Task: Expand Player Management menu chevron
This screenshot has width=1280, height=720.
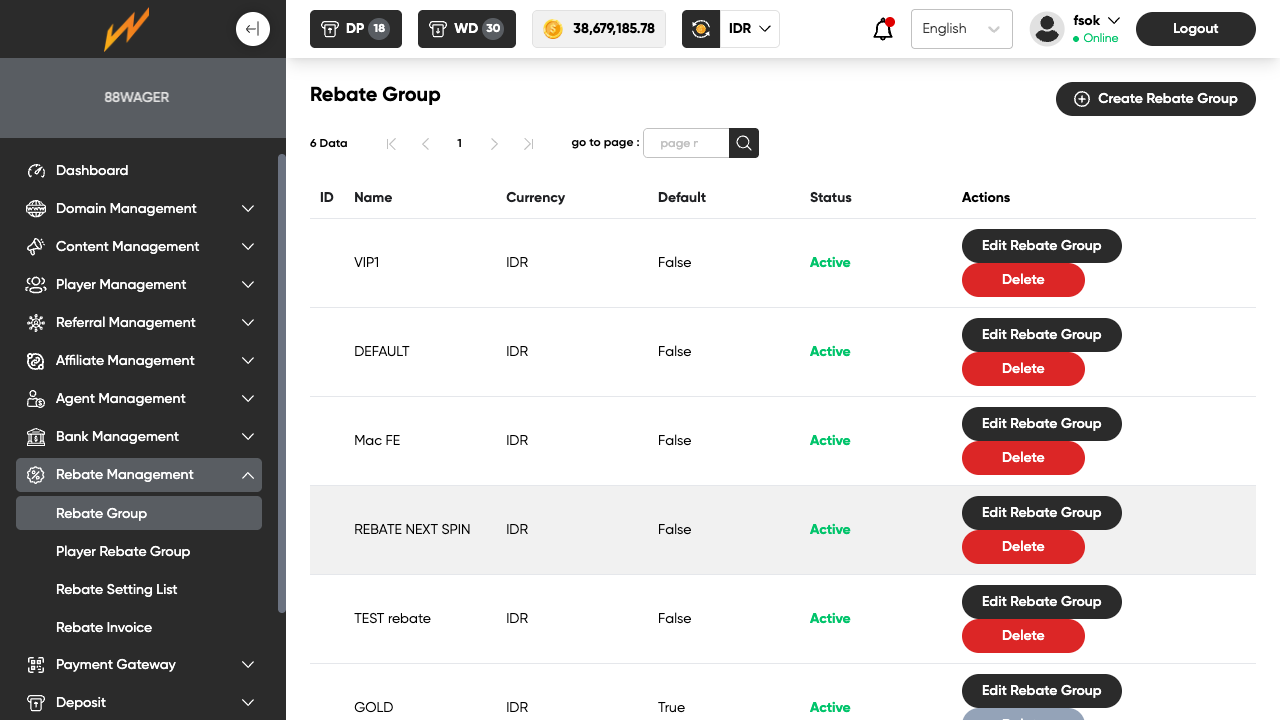Action: tap(248, 285)
